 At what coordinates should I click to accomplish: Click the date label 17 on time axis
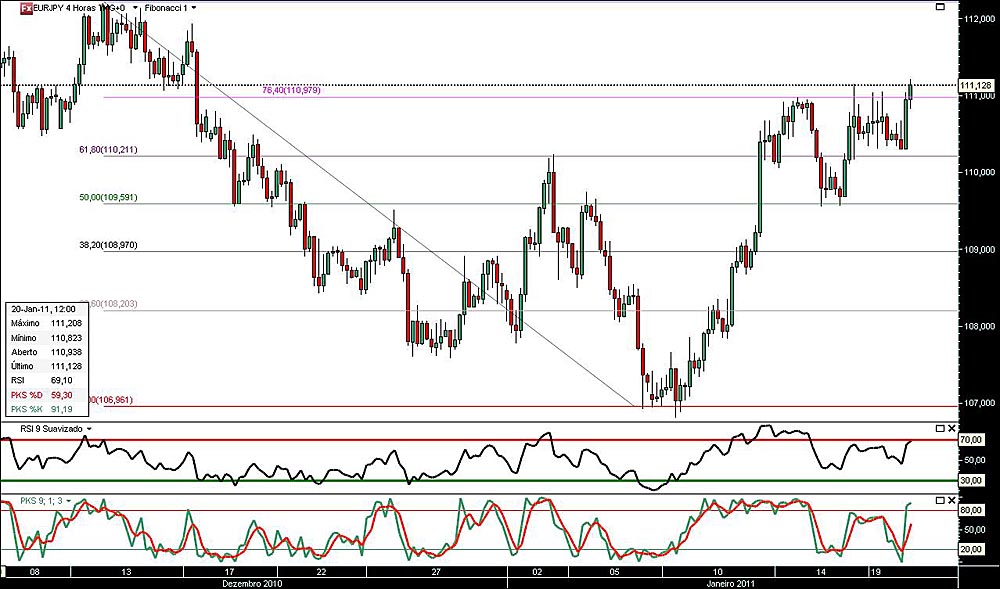click(230, 572)
